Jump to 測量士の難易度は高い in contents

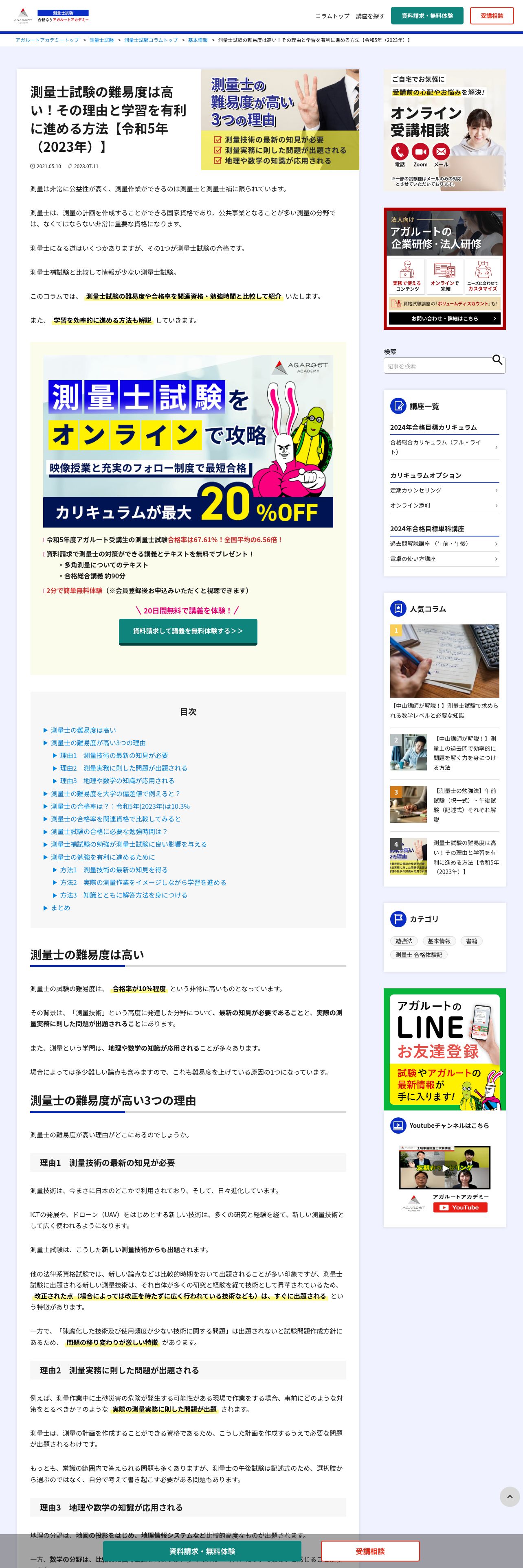pyautogui.click(x=83, y=730)
